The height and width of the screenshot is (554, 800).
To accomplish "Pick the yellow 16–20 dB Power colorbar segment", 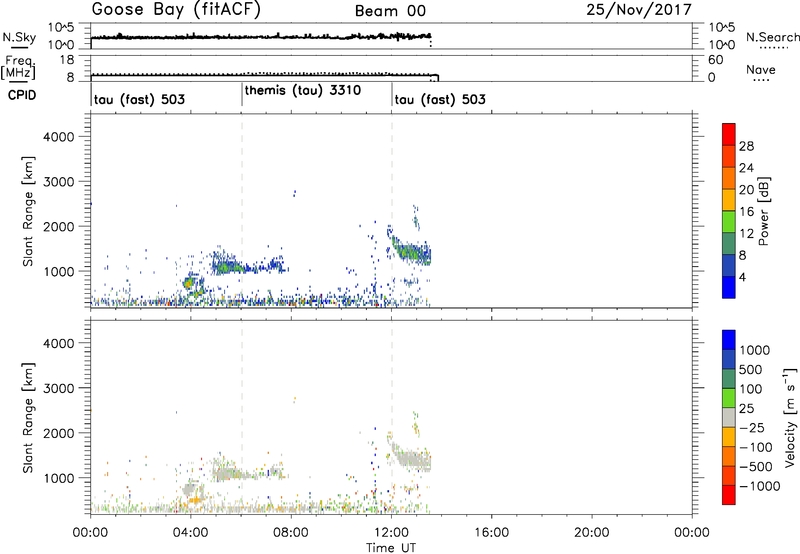I will point(729,200).
